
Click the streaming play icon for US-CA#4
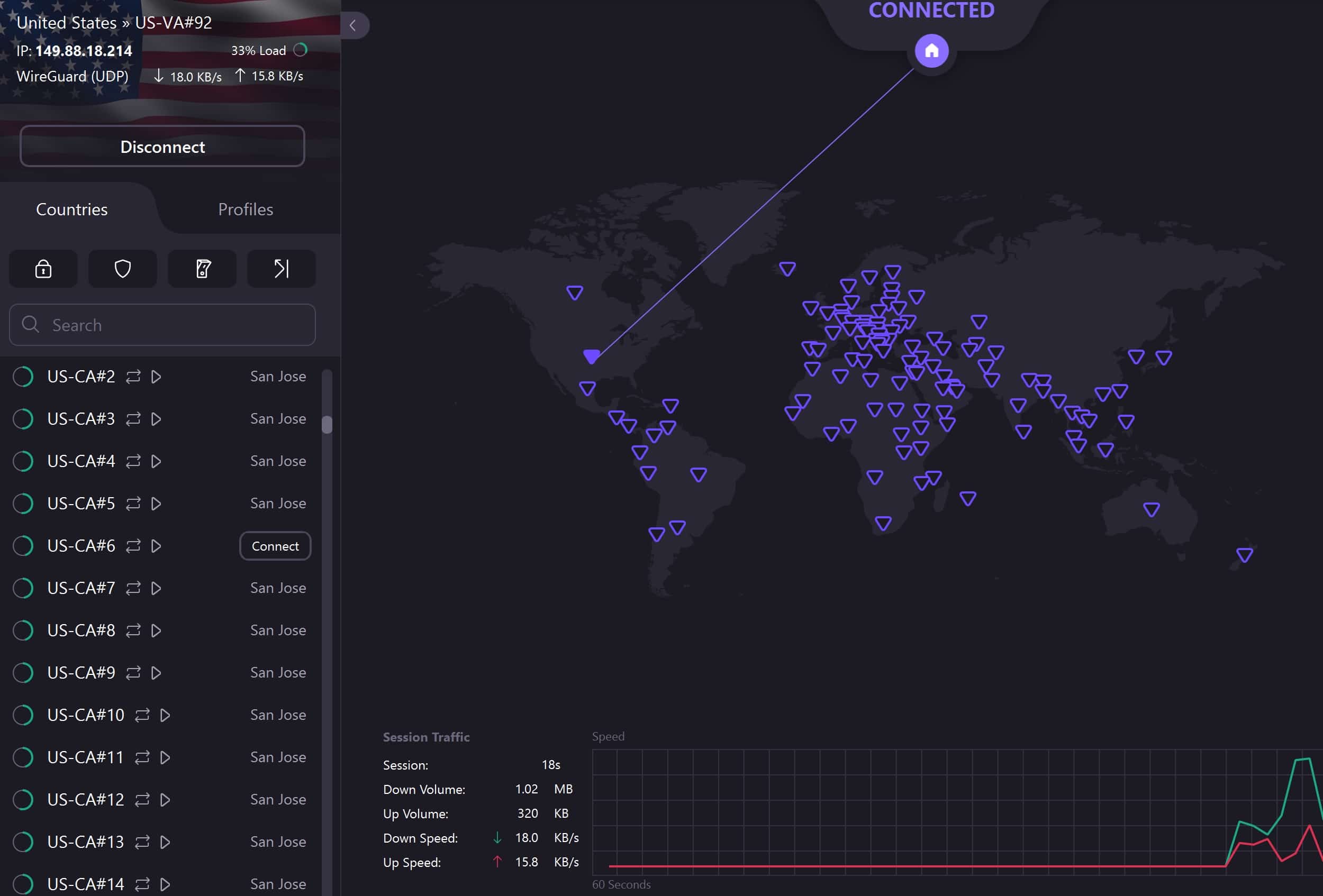coord(156,461)
